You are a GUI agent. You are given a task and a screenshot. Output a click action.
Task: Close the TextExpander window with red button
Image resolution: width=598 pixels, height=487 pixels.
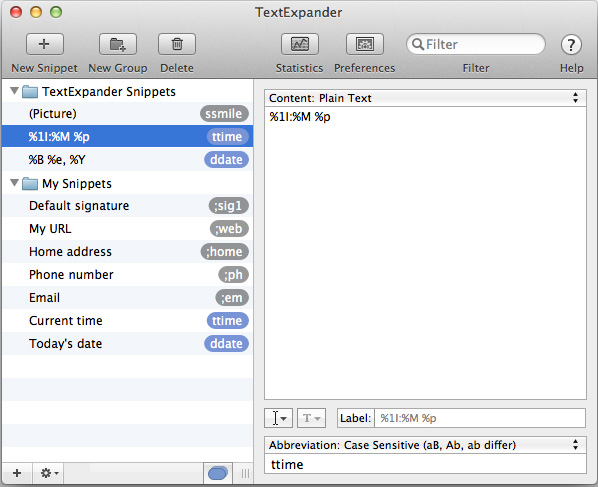click(x=16, y=12)
